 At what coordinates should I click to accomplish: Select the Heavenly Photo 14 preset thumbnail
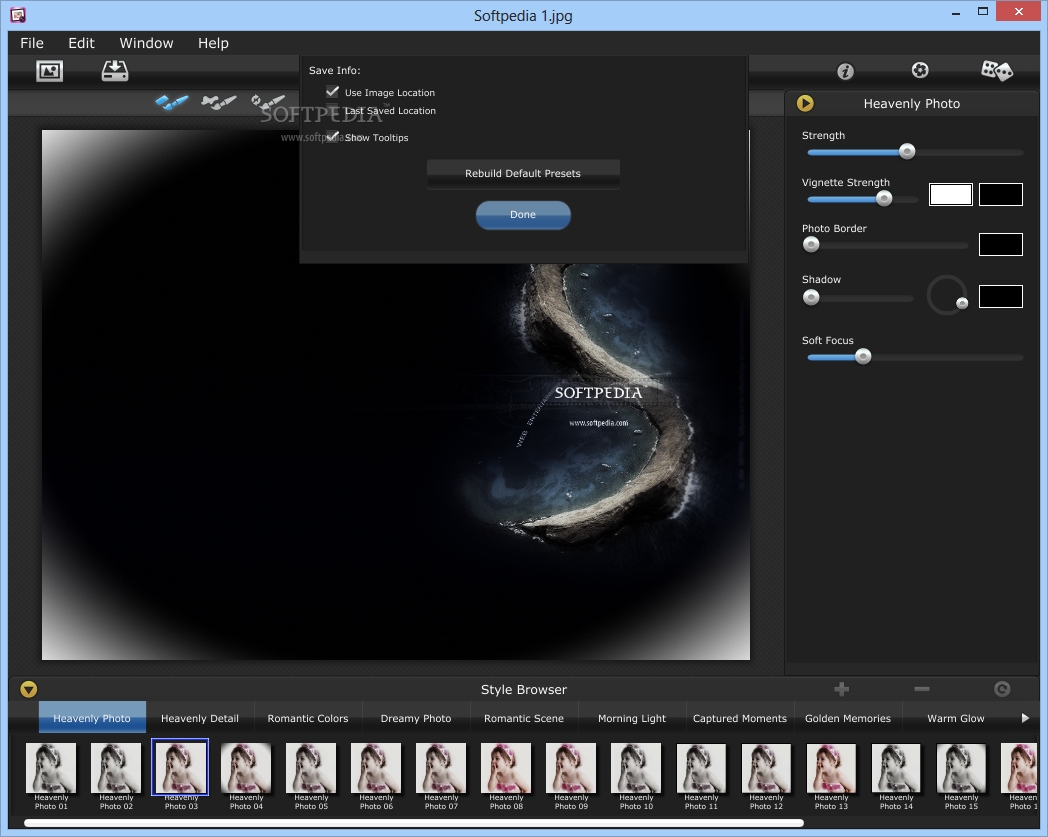896,768
